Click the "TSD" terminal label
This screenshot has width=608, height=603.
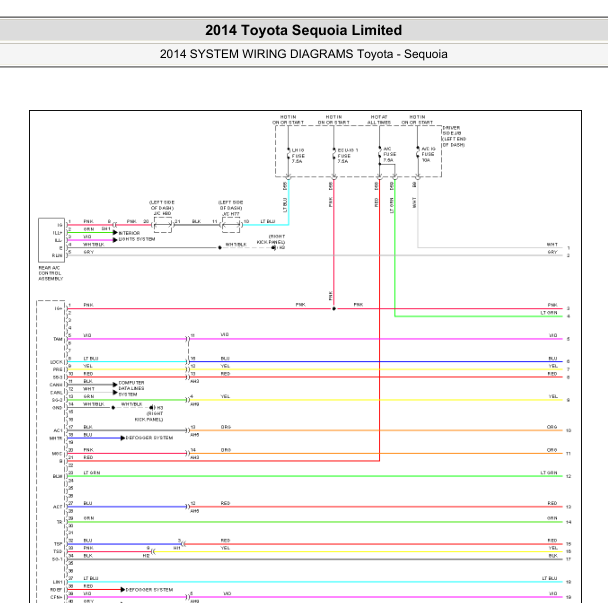[58, 551]
